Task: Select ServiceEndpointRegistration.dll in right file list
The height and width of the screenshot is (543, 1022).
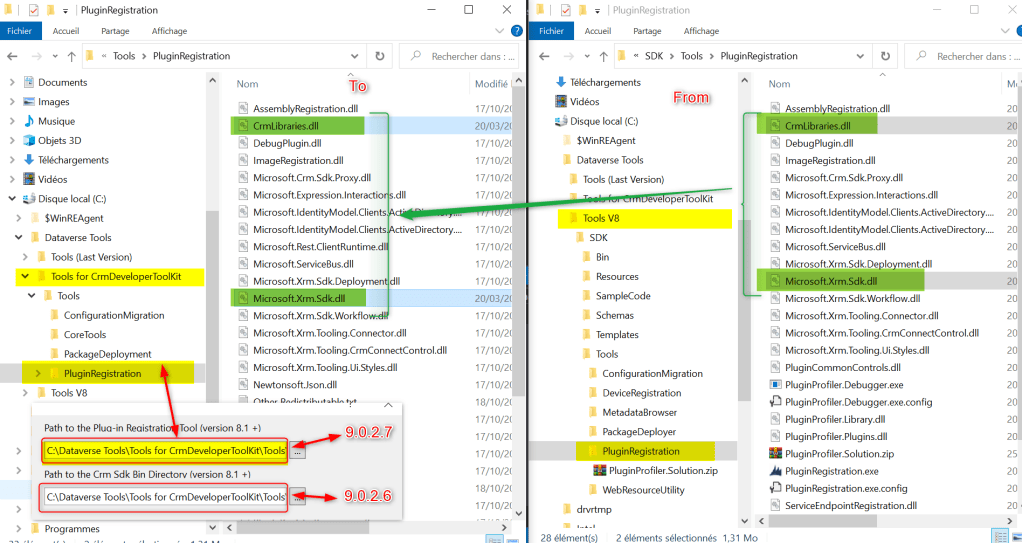Action: (x=850, y=506)
